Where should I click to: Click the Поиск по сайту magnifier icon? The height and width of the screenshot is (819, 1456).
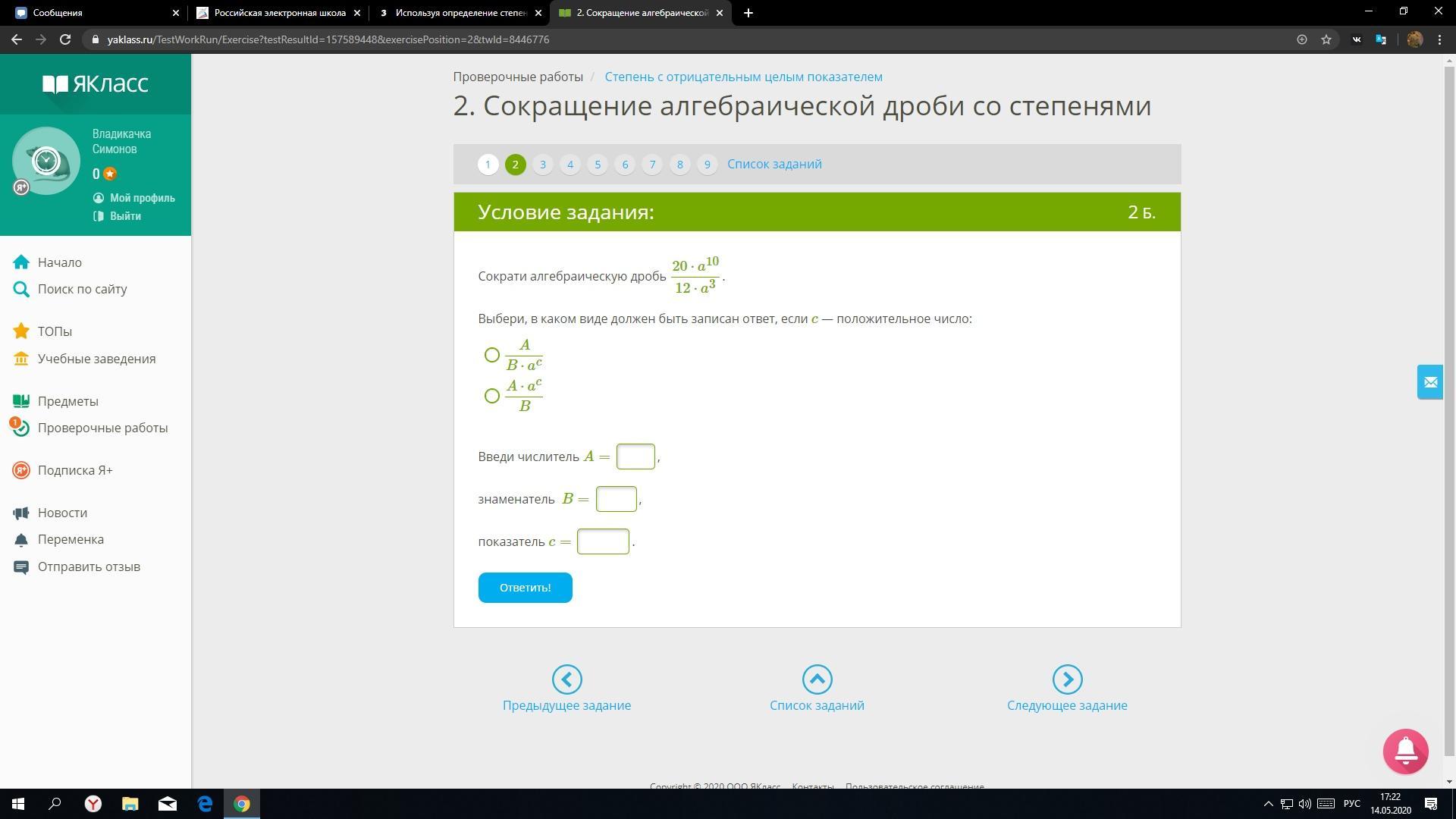[21, 289]
